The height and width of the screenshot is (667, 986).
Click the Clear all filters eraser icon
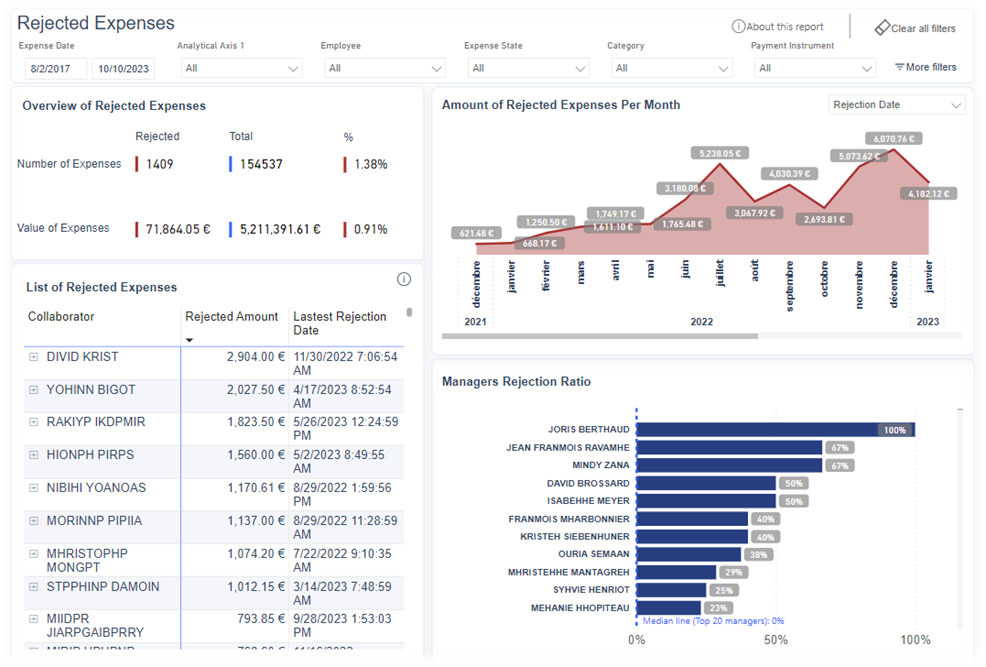tap(881, 28)
